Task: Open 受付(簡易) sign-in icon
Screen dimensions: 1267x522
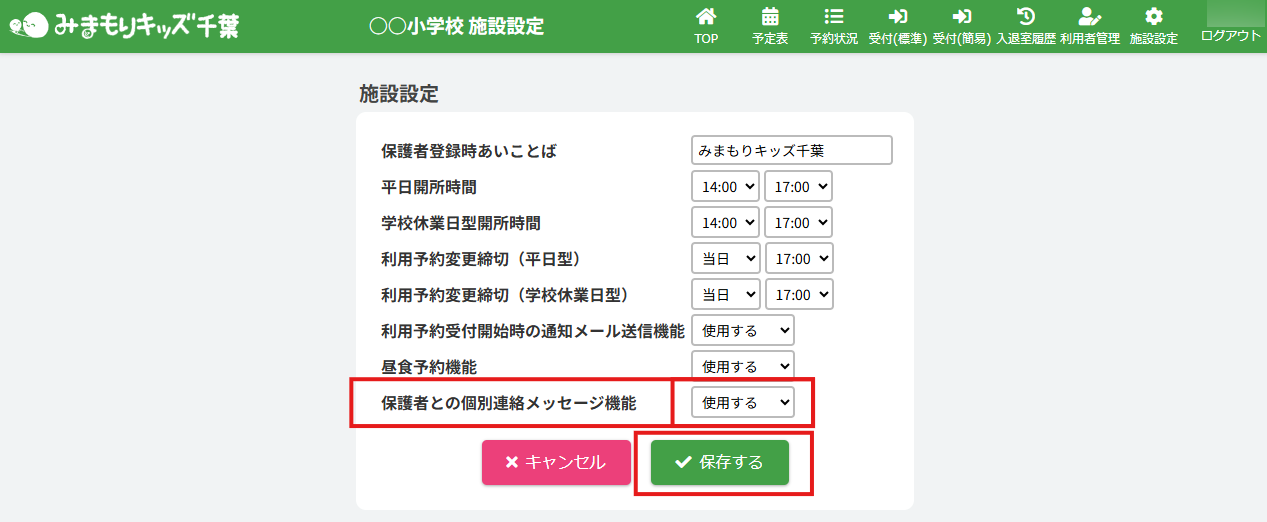Action: (961, 17)
